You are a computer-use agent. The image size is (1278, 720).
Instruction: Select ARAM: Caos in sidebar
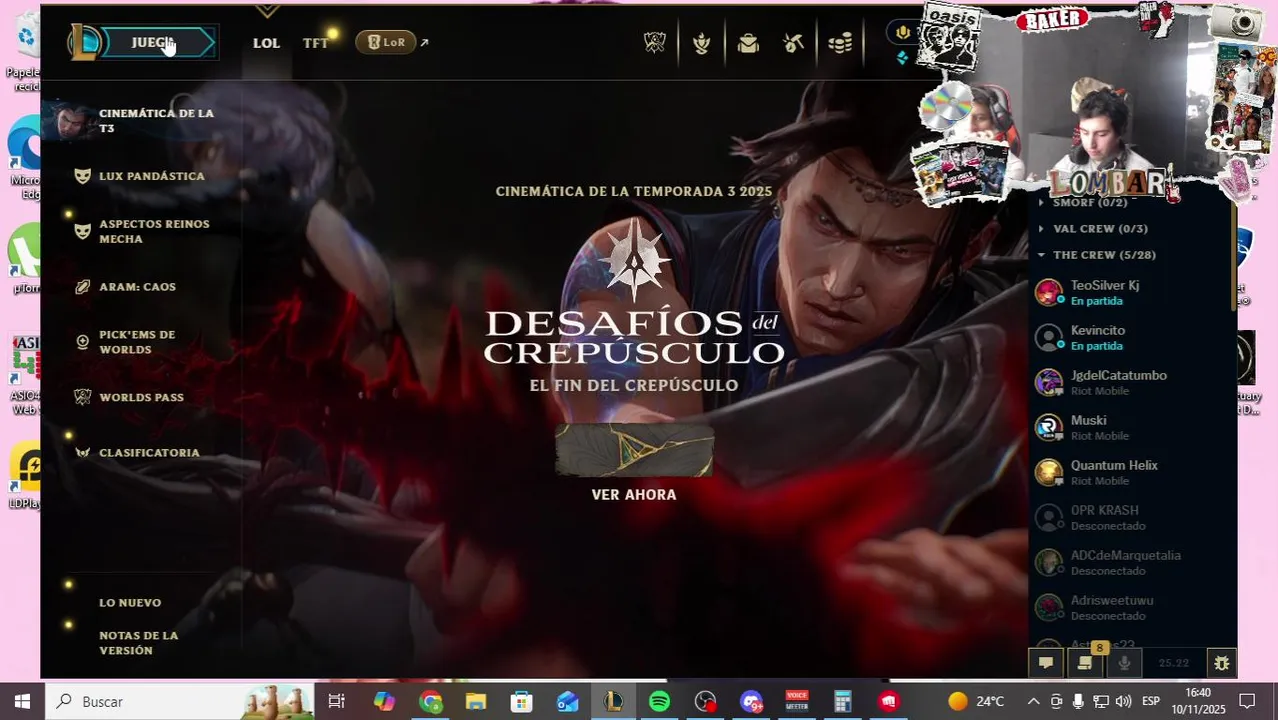click(x=137, y=287)
